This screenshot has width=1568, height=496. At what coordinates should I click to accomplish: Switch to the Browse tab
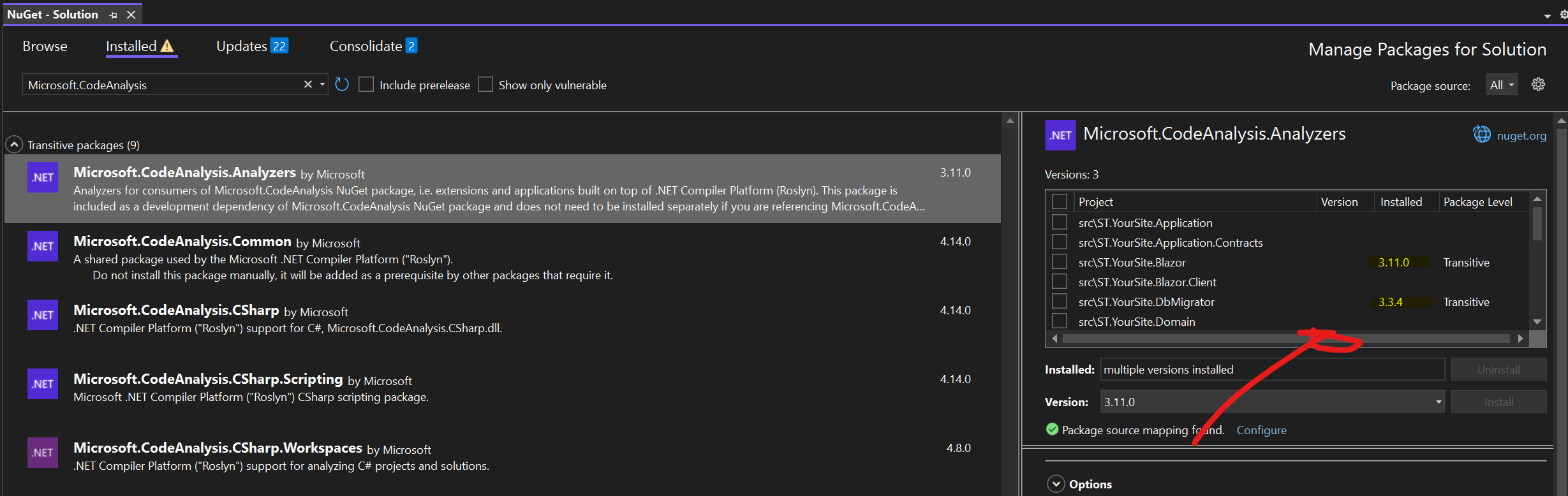[x=45, y=46]
